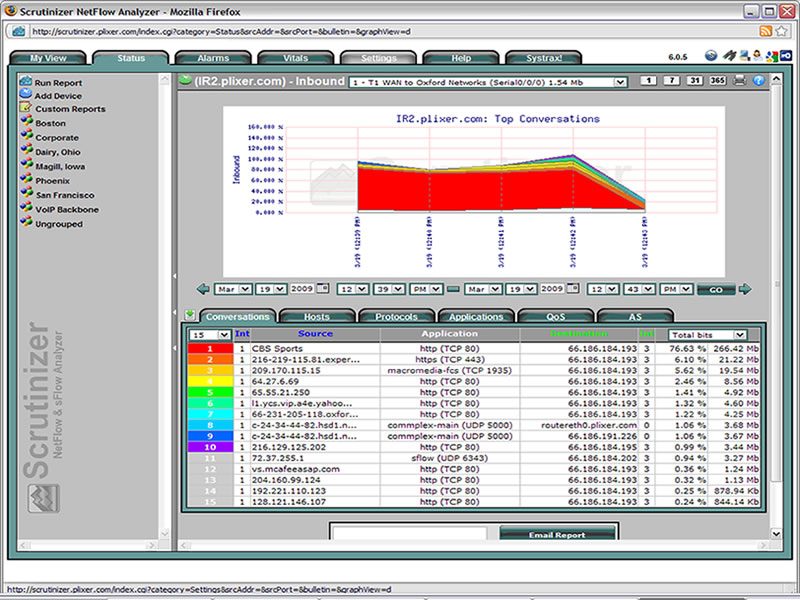Viewport: 800px width, 600px height.
Task: Click the Run Report icon
Action: [26, 81]
